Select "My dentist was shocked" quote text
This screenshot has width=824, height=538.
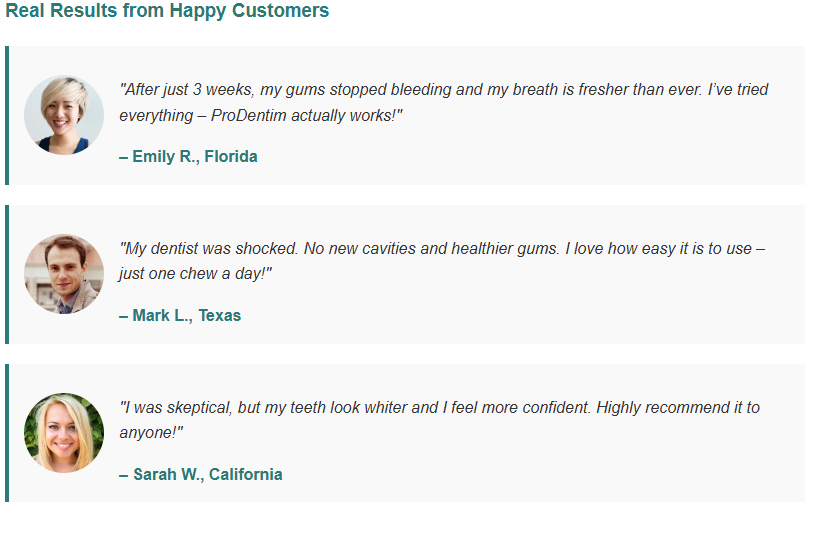click(209, 249)
